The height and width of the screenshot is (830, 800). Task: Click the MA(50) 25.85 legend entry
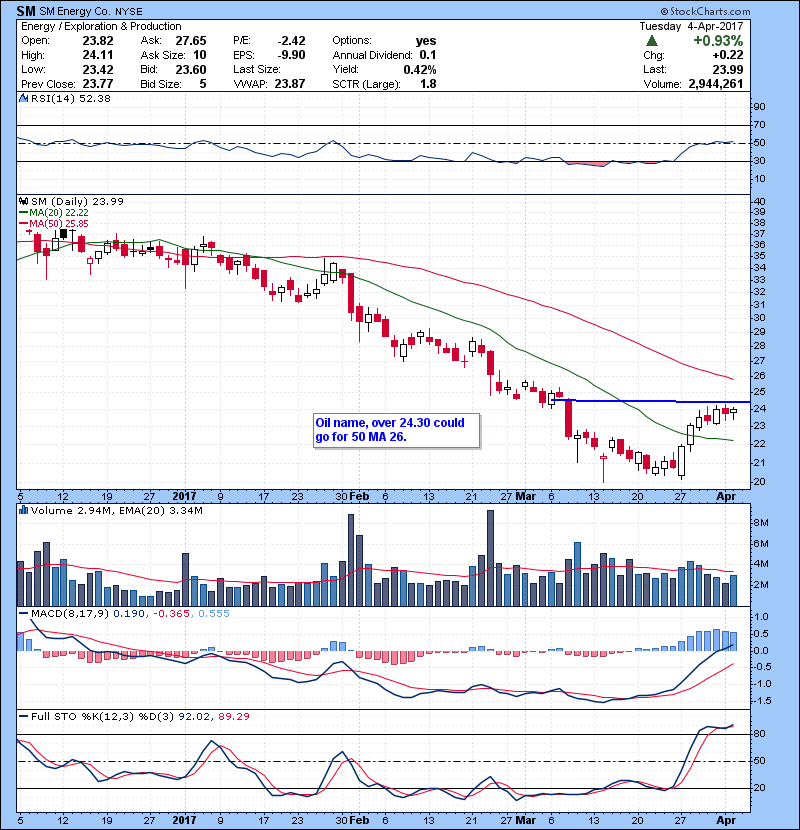[x=53, y=223]
